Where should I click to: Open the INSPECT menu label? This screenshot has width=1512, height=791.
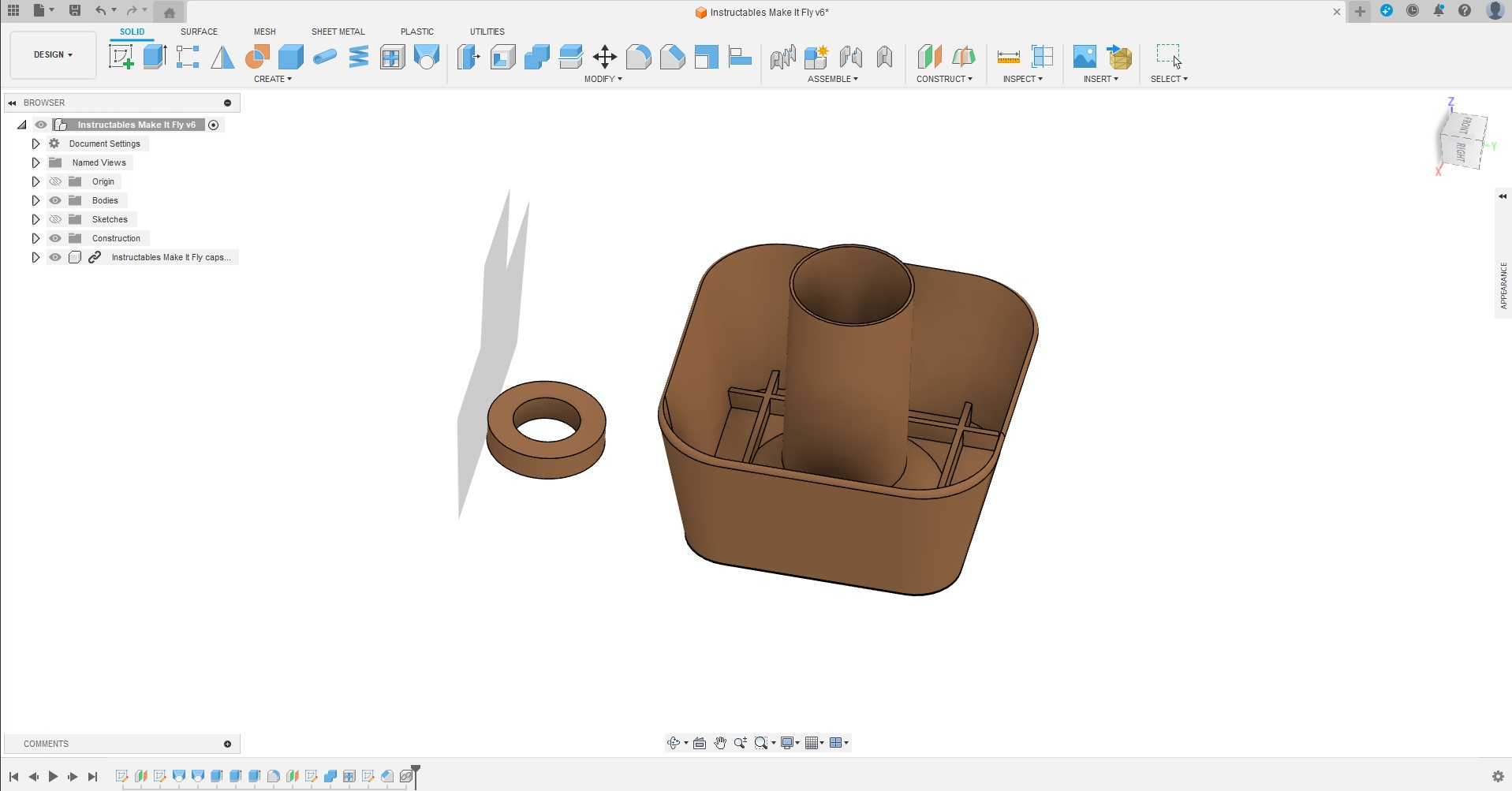(x=1023, y=79)
